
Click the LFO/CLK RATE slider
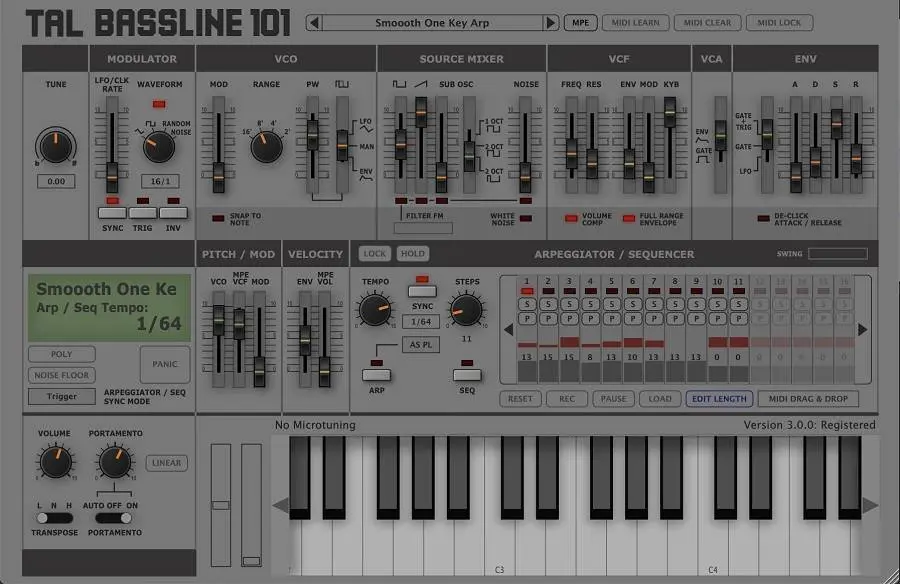112,145
